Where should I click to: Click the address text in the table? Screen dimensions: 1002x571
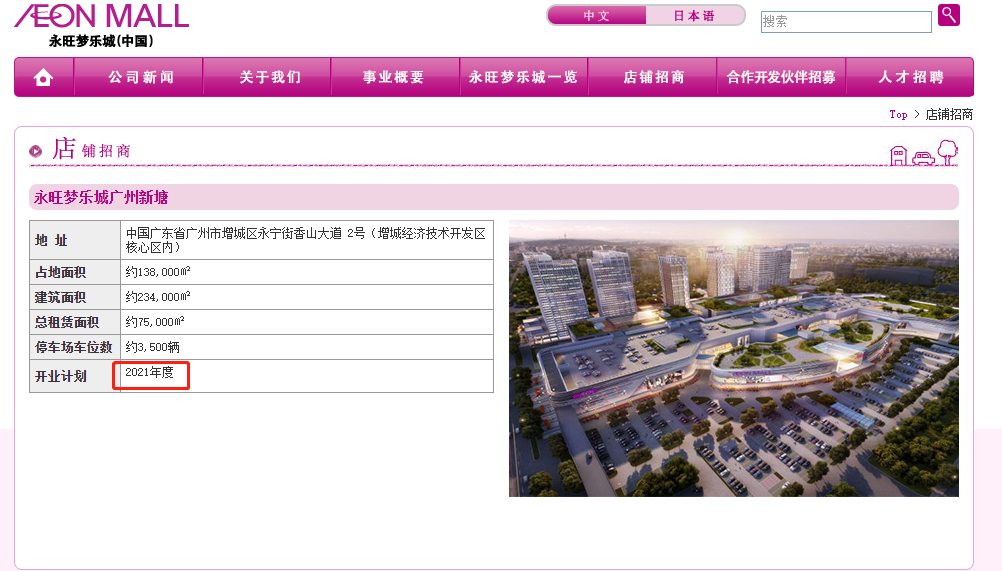click(305, 240)
